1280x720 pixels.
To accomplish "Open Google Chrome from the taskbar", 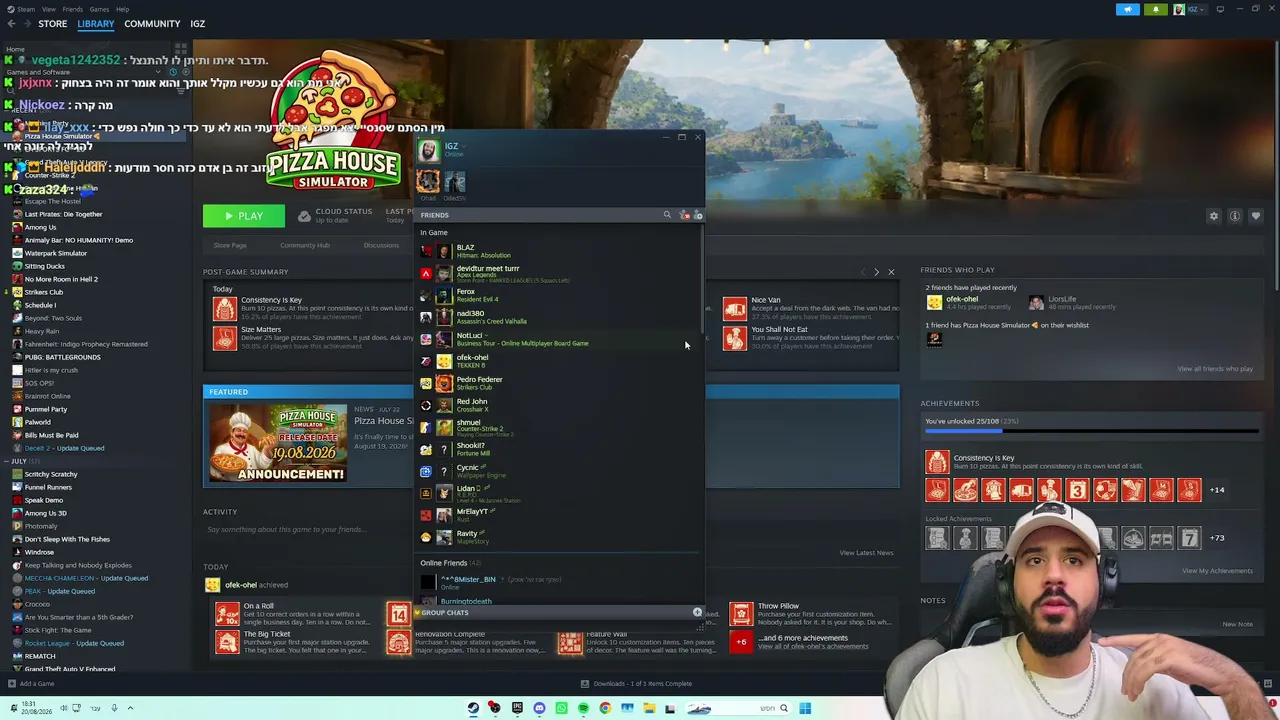I will tap(605, 709).
